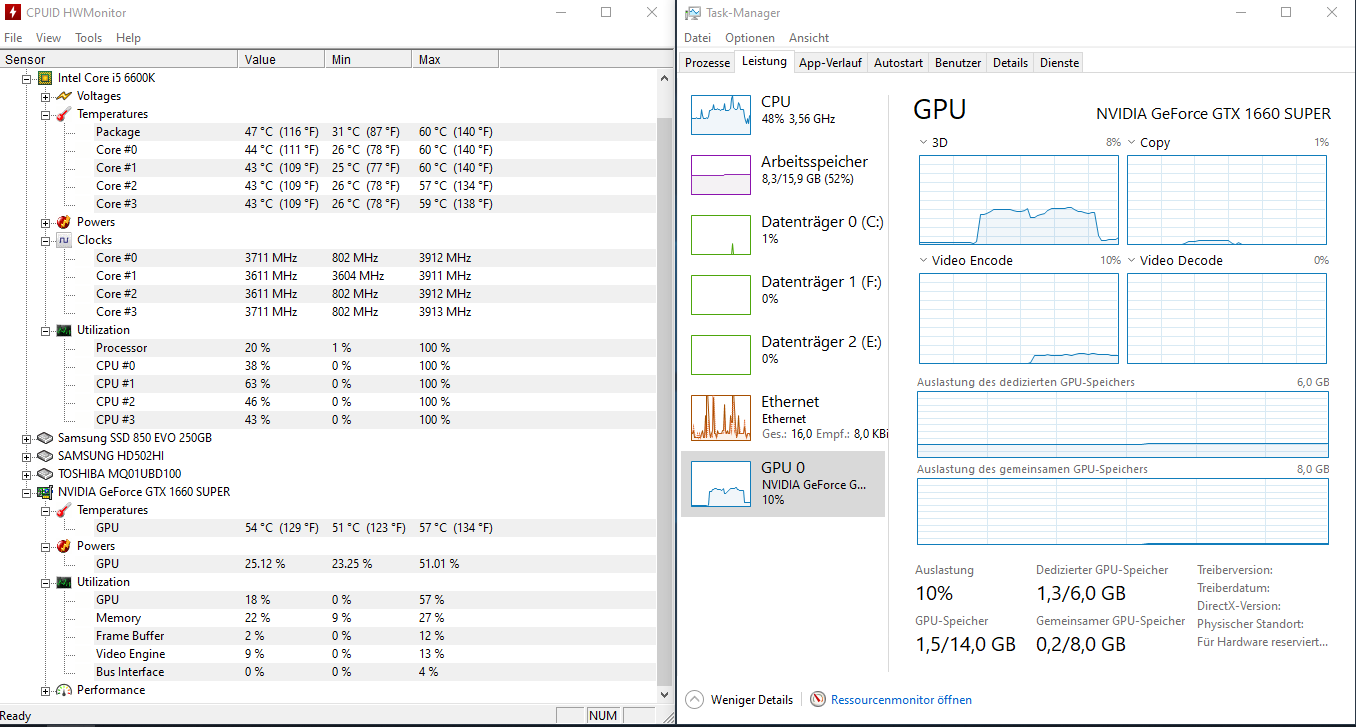Expand the Samsung SSD 850 EVO node
The height and width of the screenshot is (727, 1356).
point(27,438)
